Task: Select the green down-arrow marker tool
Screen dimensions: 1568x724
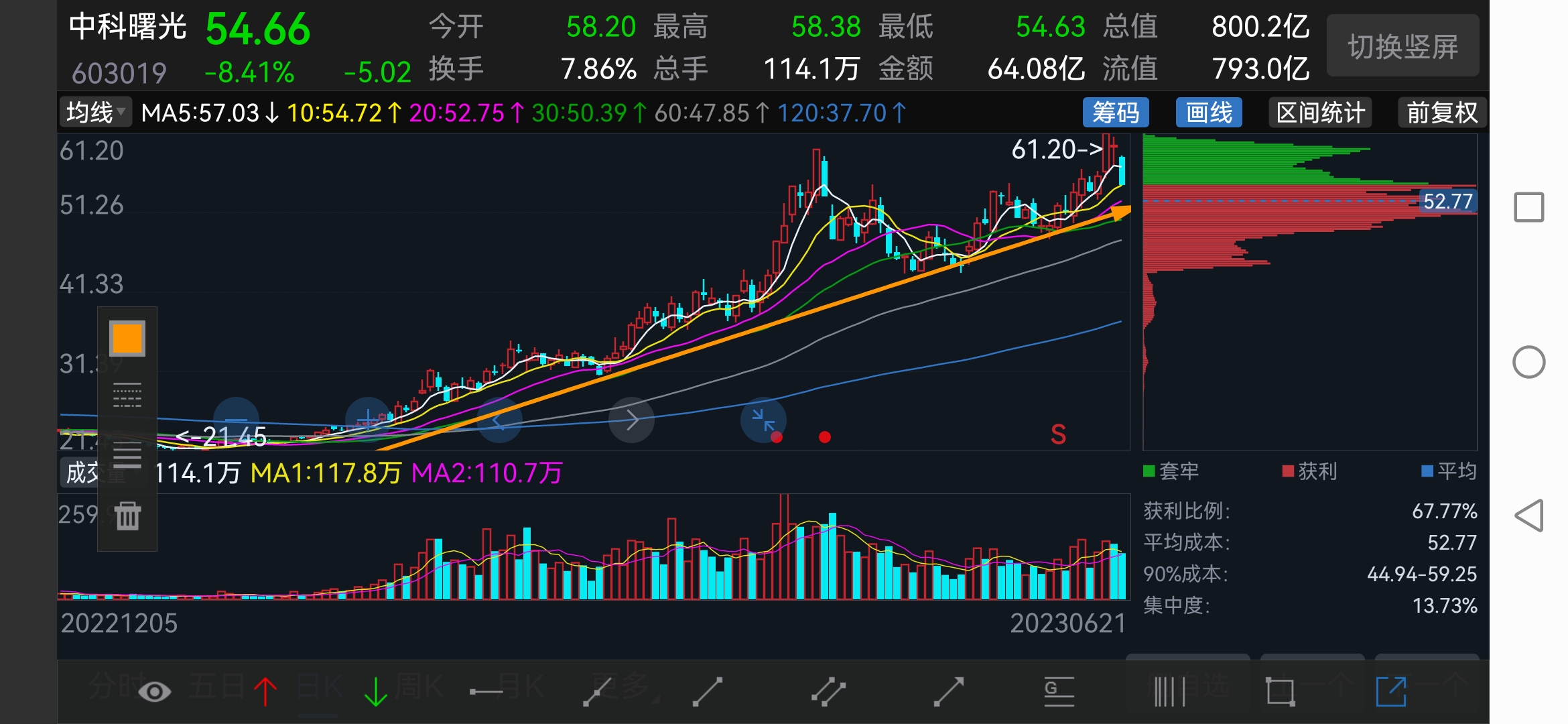Action: point(376,691)
